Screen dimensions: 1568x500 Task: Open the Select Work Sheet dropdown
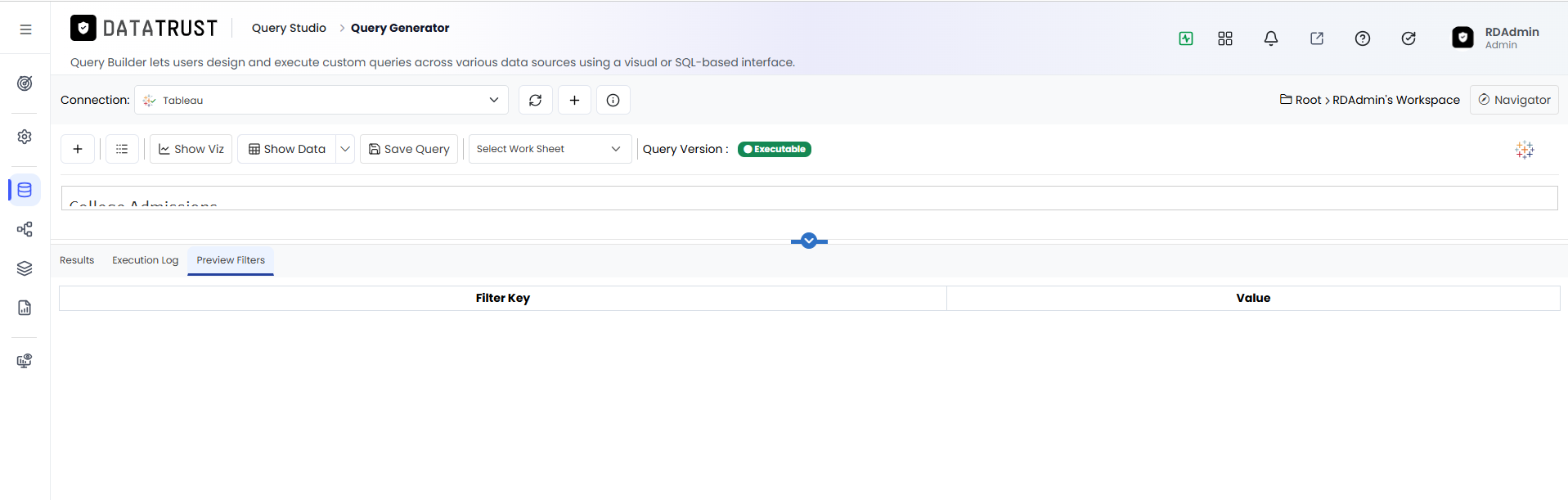(x=550, y=149)
